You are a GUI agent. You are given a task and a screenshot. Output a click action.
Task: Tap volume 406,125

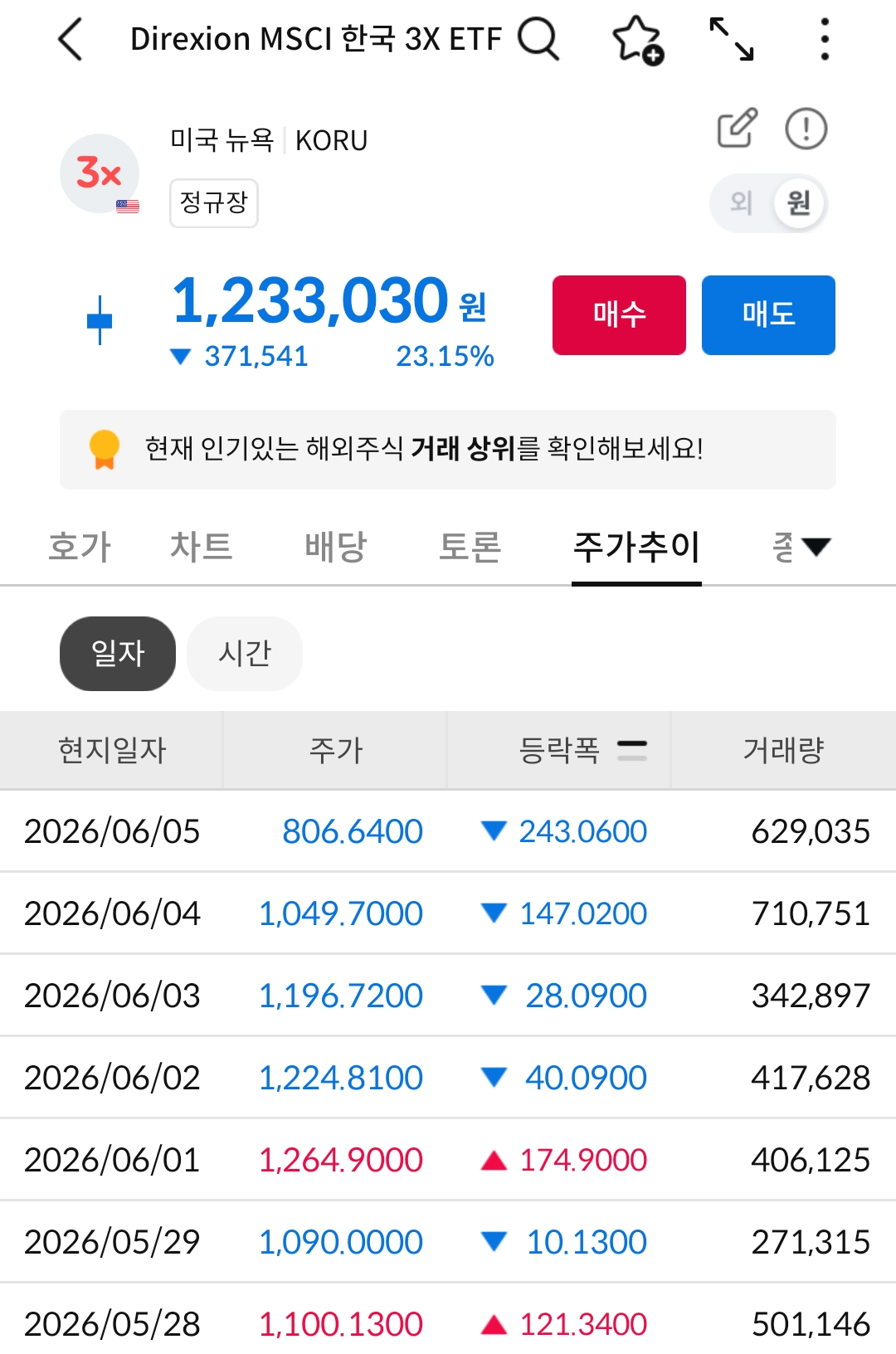point(811,1160)
